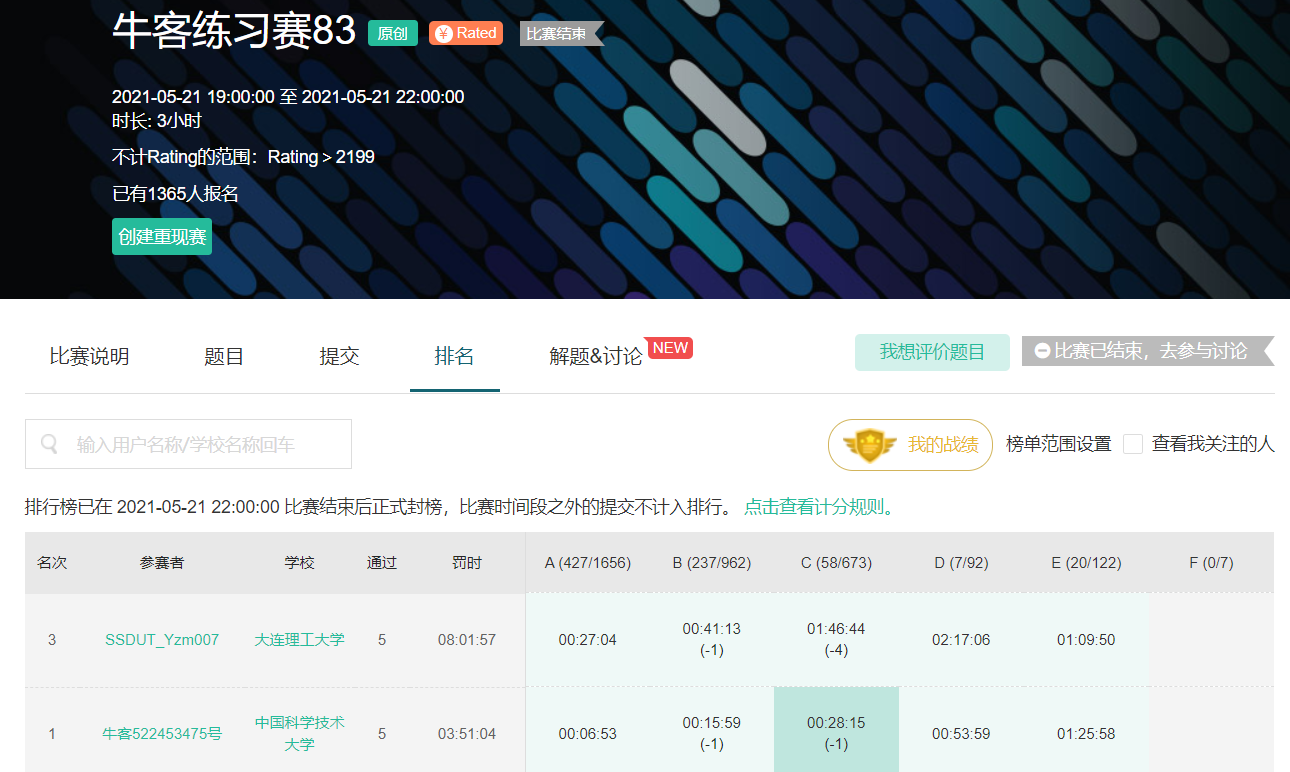The width and height of the screenshot is (1290, 772).
Task: Click cell 00:27:04 in problem A
Action: (588, 640)
